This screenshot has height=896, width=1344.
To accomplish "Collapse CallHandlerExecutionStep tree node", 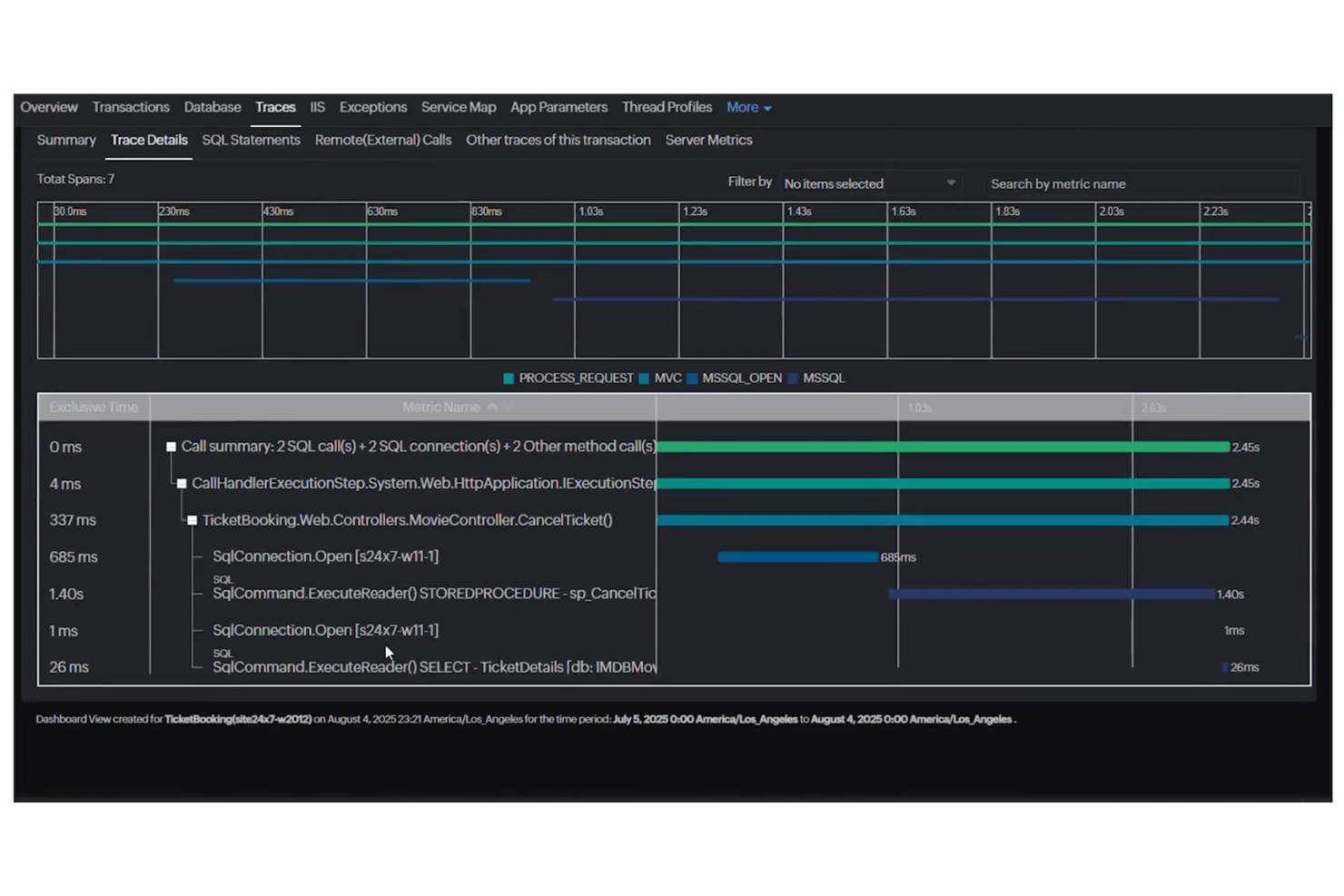I will (x=182, y=484).
